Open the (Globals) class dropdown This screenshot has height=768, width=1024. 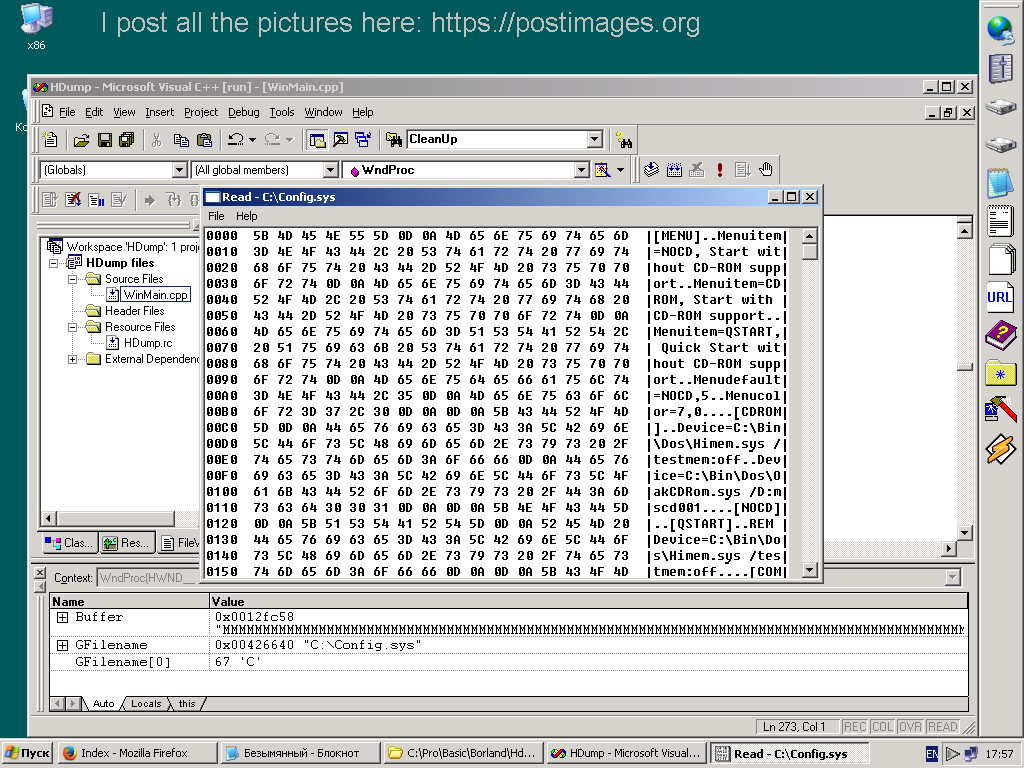[180, 170]
